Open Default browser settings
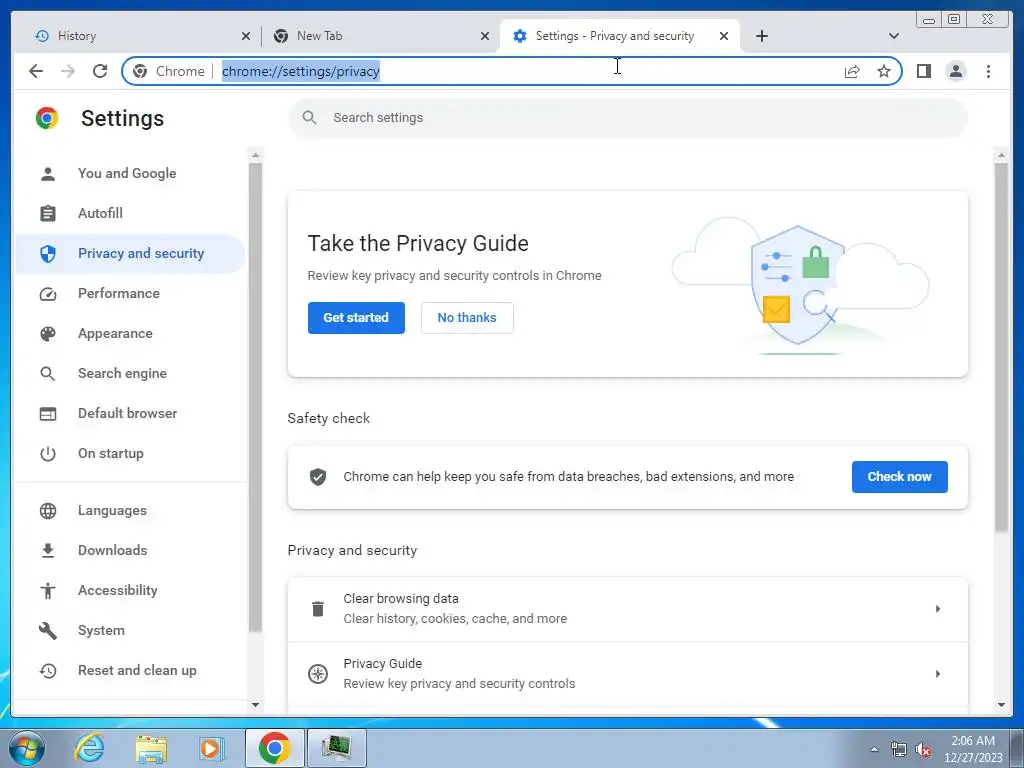 (129, 413)
